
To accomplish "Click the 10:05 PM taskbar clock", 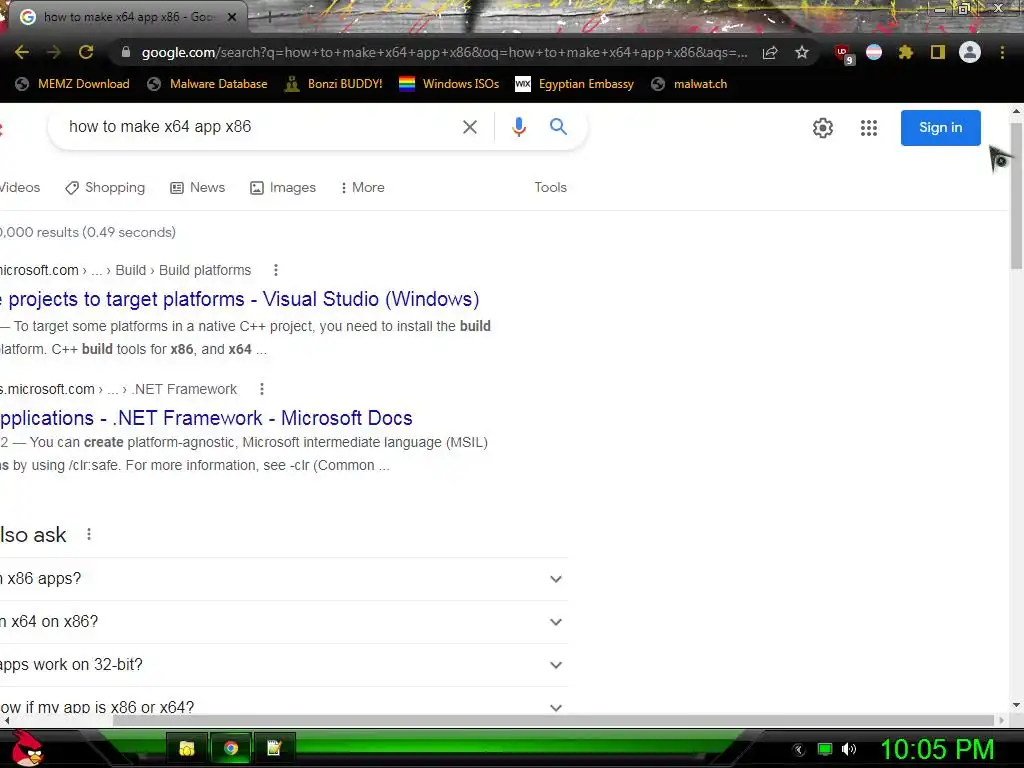I will point(938,750).
